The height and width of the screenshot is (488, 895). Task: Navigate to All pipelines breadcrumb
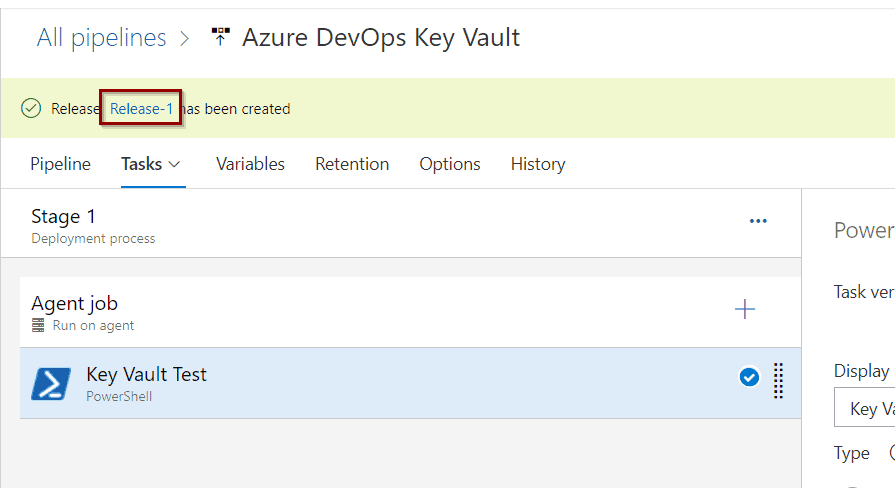click(x=102, y=38)
